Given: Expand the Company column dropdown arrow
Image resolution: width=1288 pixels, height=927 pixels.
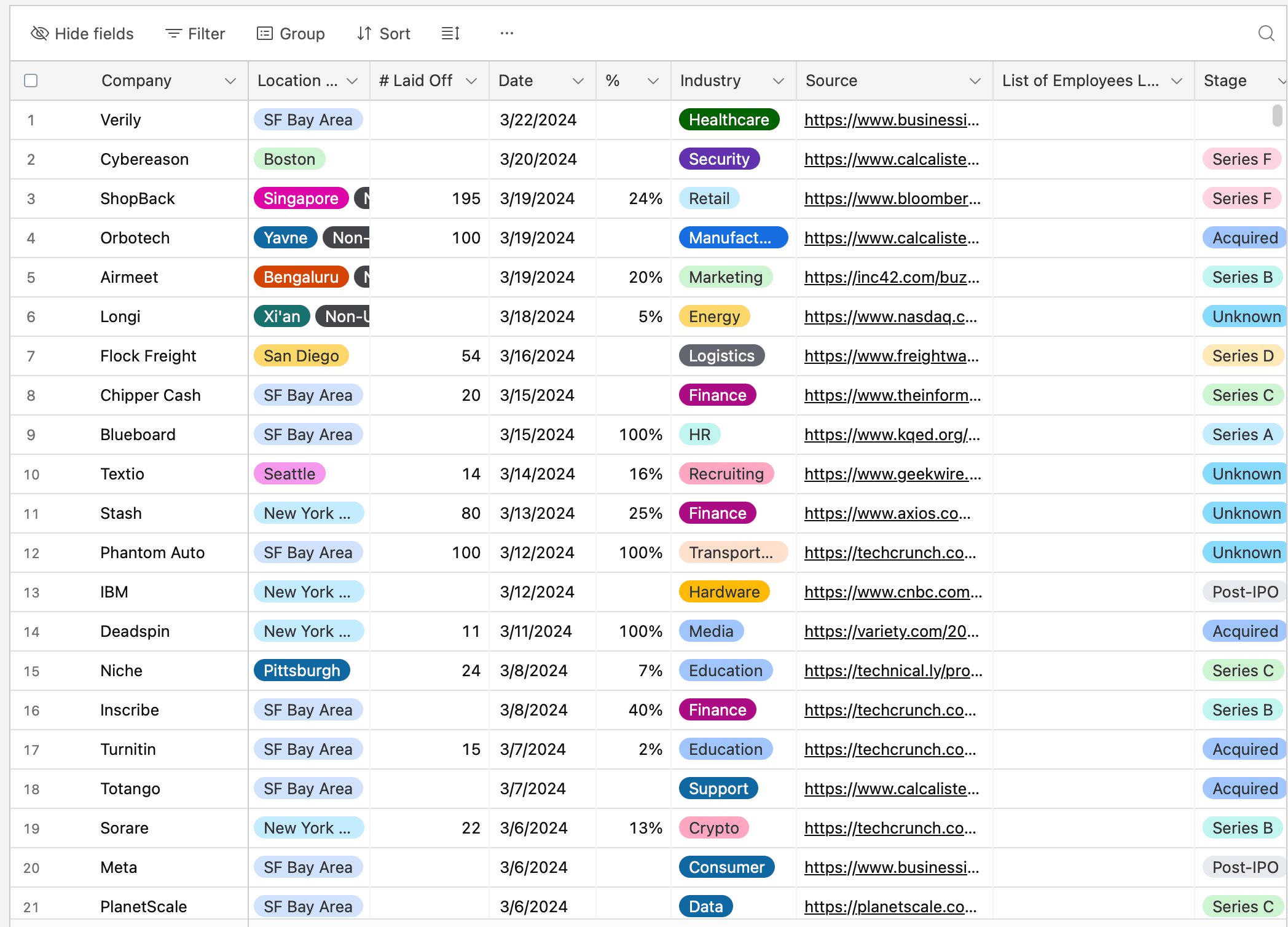Looking at the screenshot, I should (230, 81).
